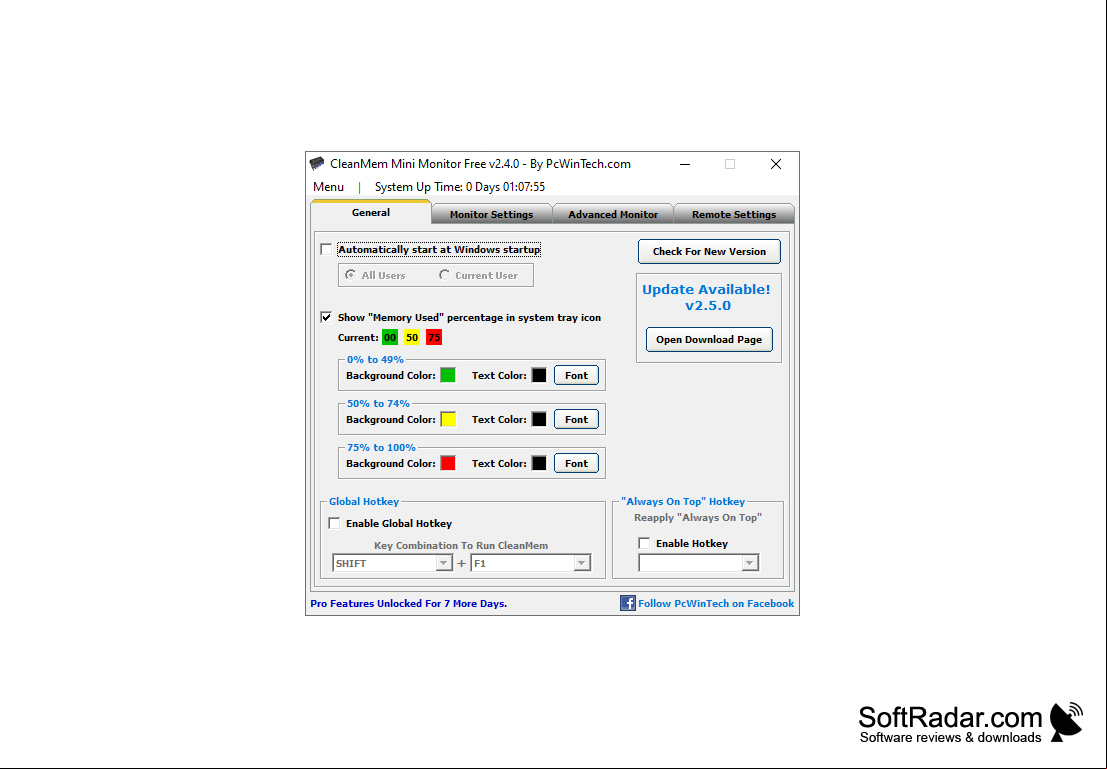
Task: Click the Facebook logo icon
Action: tap(628, 603)
